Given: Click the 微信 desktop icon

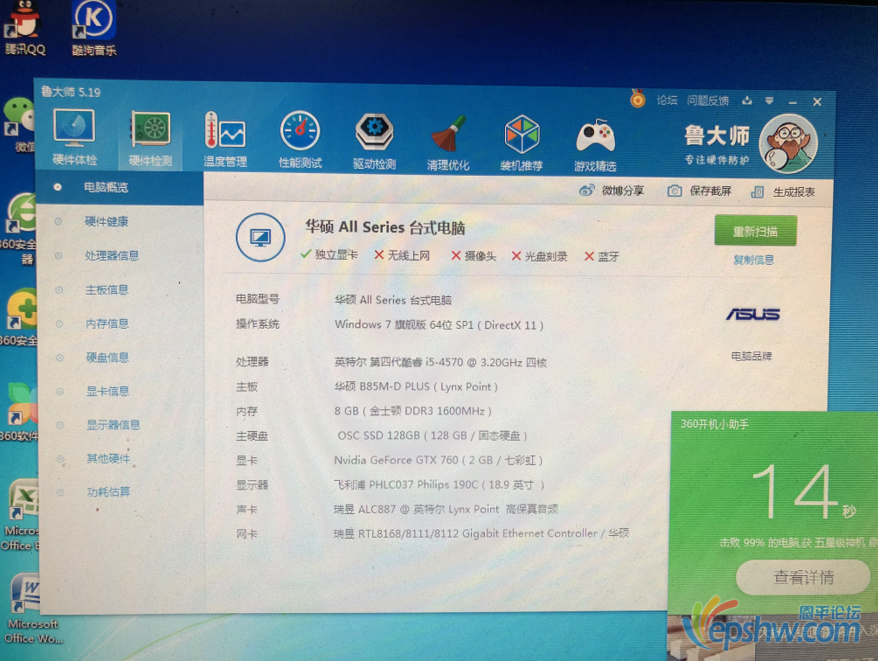Looking at the screenshot, I should [20, 125].
